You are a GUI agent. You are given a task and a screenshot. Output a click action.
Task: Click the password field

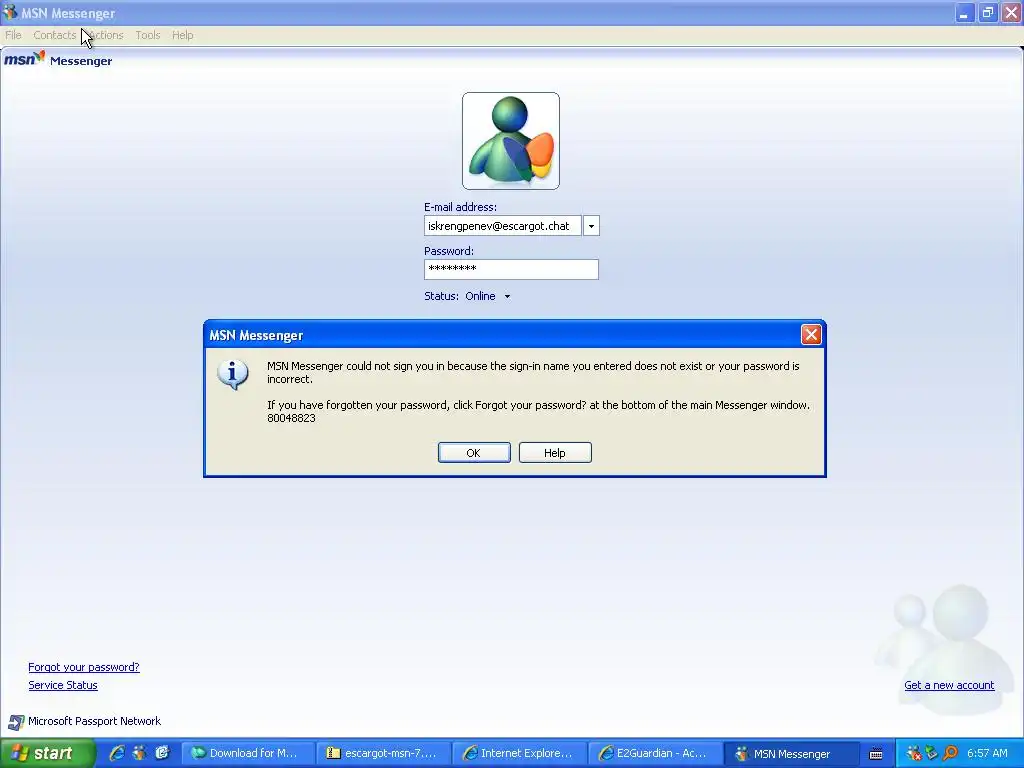[511, 269]
